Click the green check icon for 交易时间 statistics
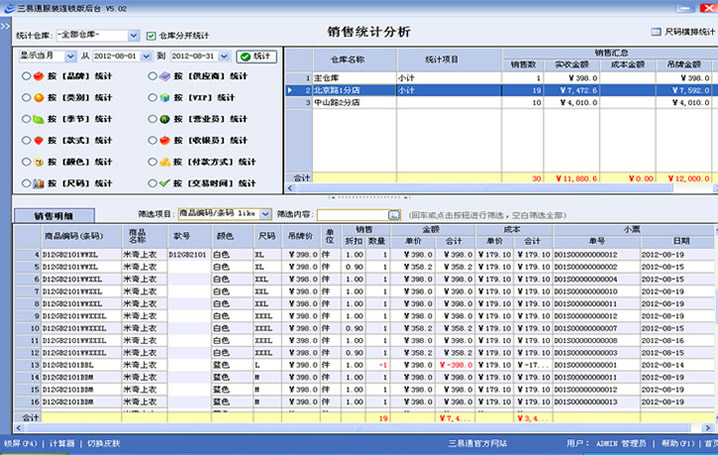This screenshot has height=455, width=718. (165, 183)
